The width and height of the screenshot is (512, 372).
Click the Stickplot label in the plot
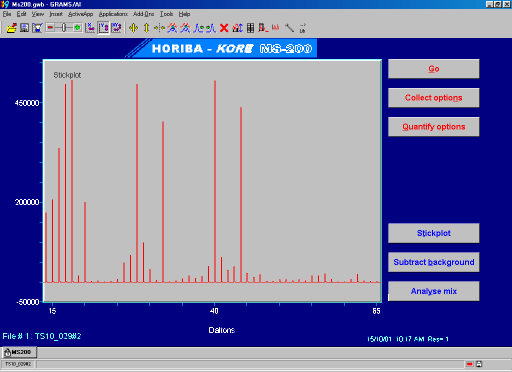coord(67,75)
